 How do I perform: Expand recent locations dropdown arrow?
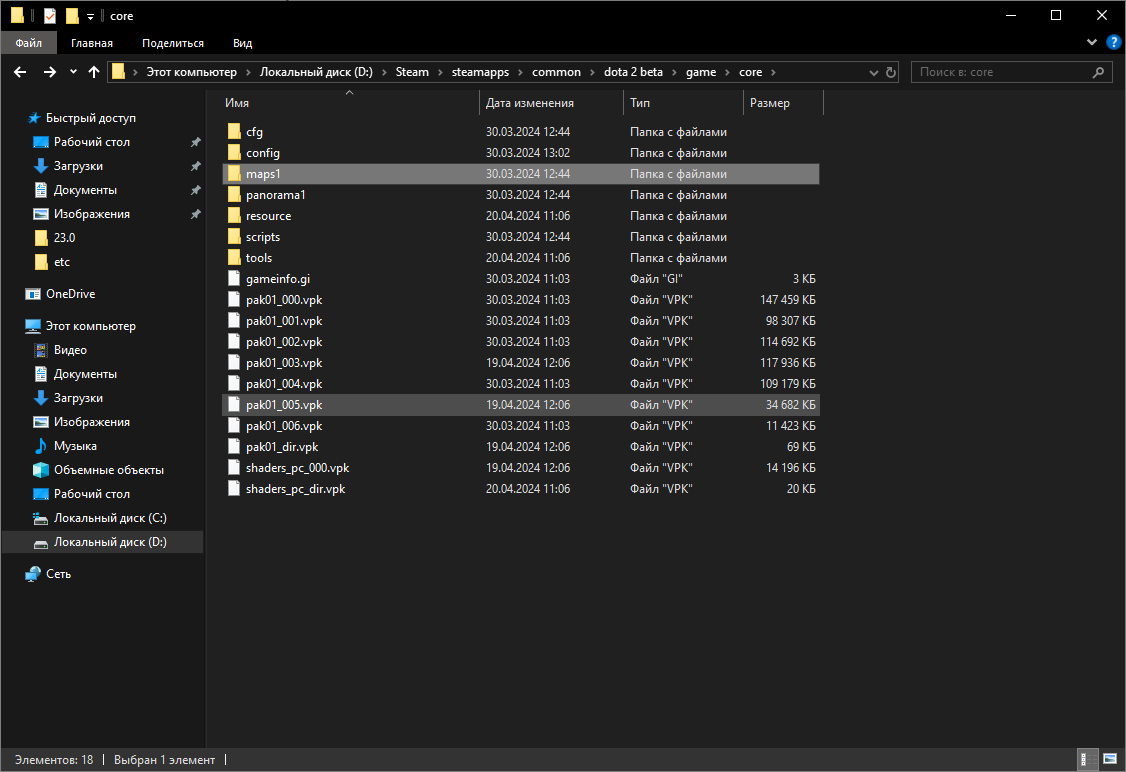coord(73,72)
